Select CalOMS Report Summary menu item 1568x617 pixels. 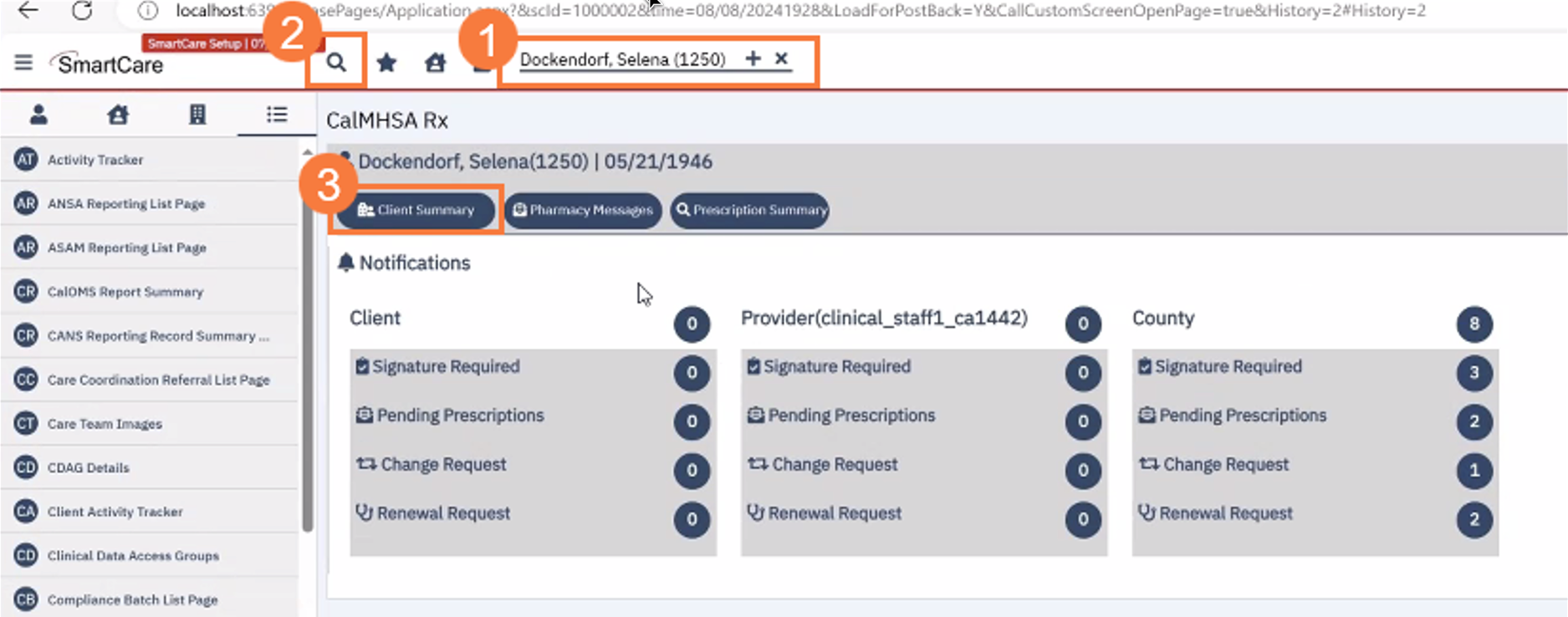click(x=125, y=292)
